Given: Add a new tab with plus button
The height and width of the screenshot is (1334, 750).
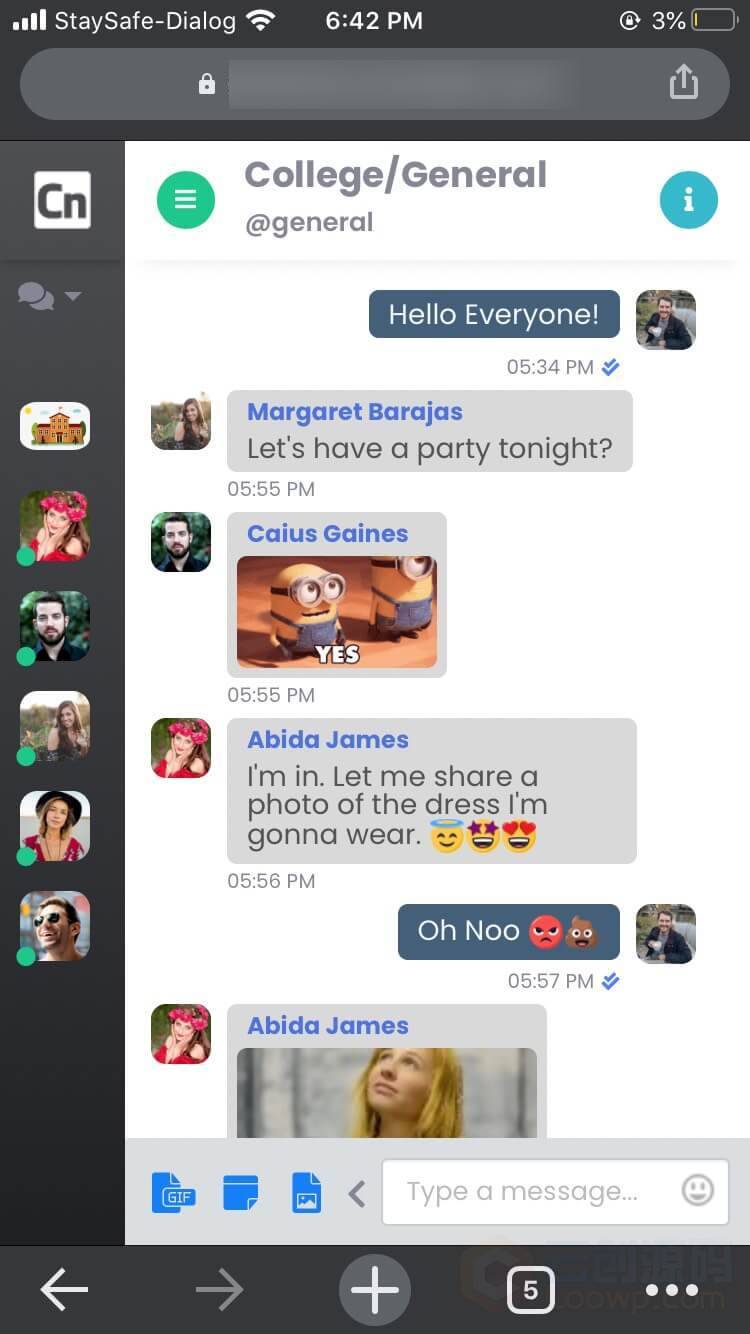Looking at the screenshot, I should (375, 1290).
